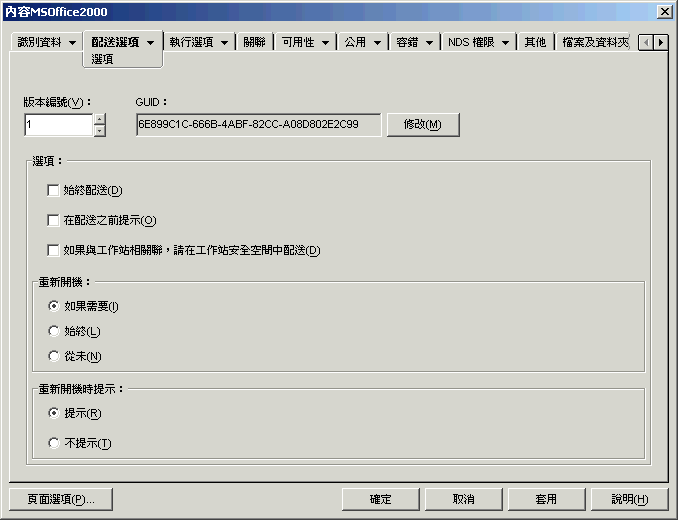Enable the 始終配送(D) checkbox
The image size is (678, 520).
point(53,191)
